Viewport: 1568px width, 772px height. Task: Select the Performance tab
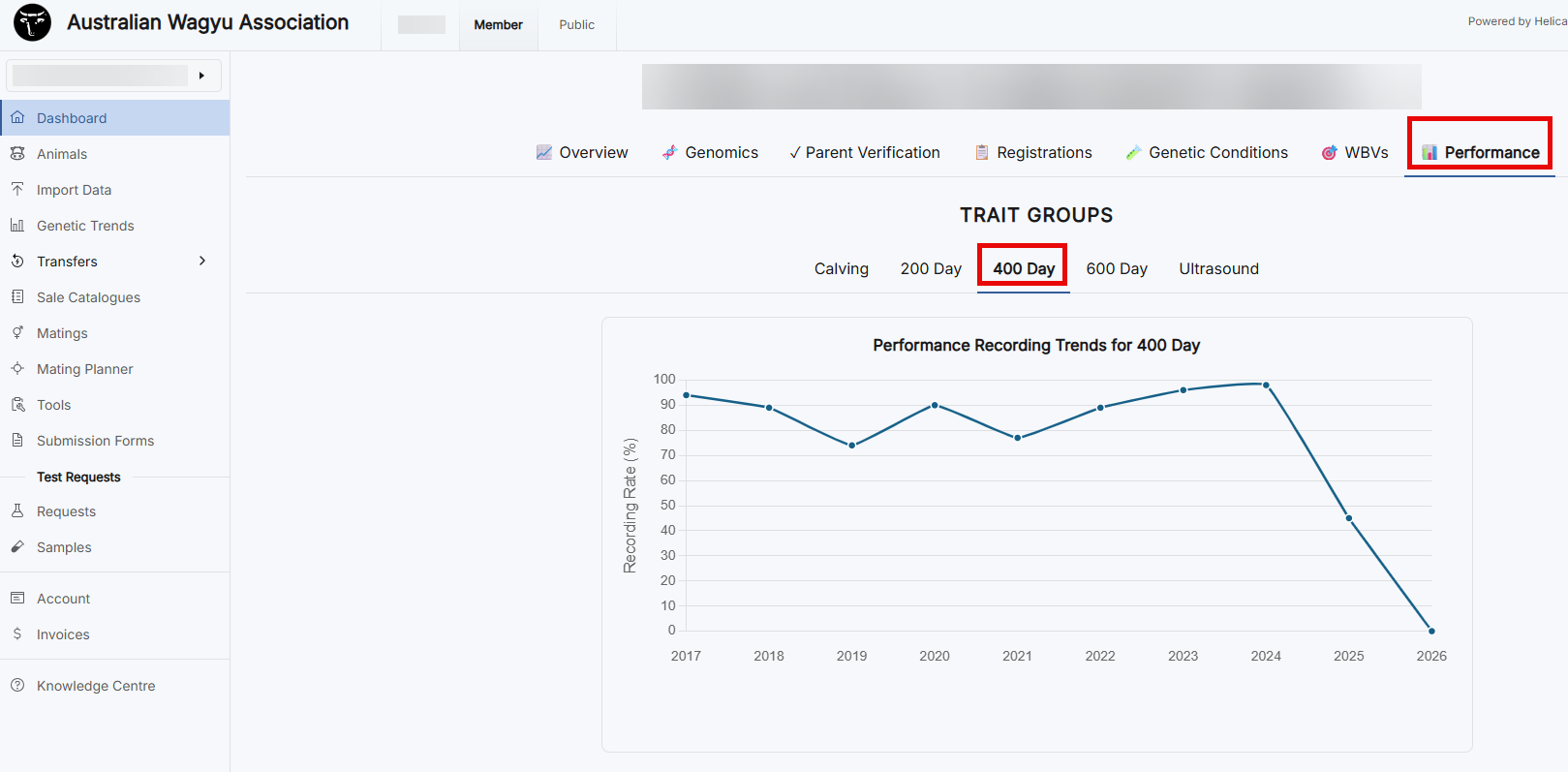(1480, 153)
